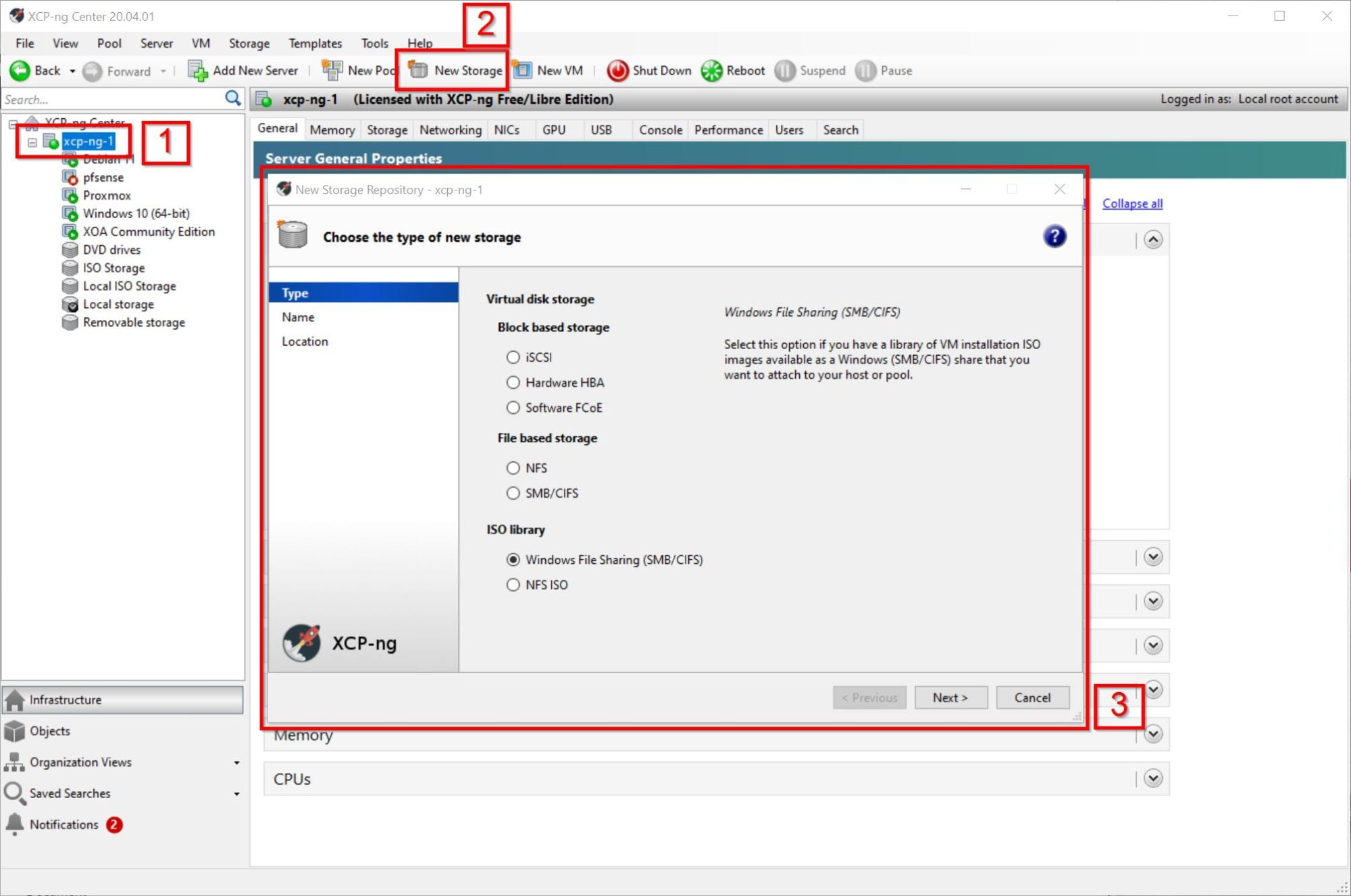Select the iSCSI radio button
Screen dimensions: 1351x896
[513, 357]
